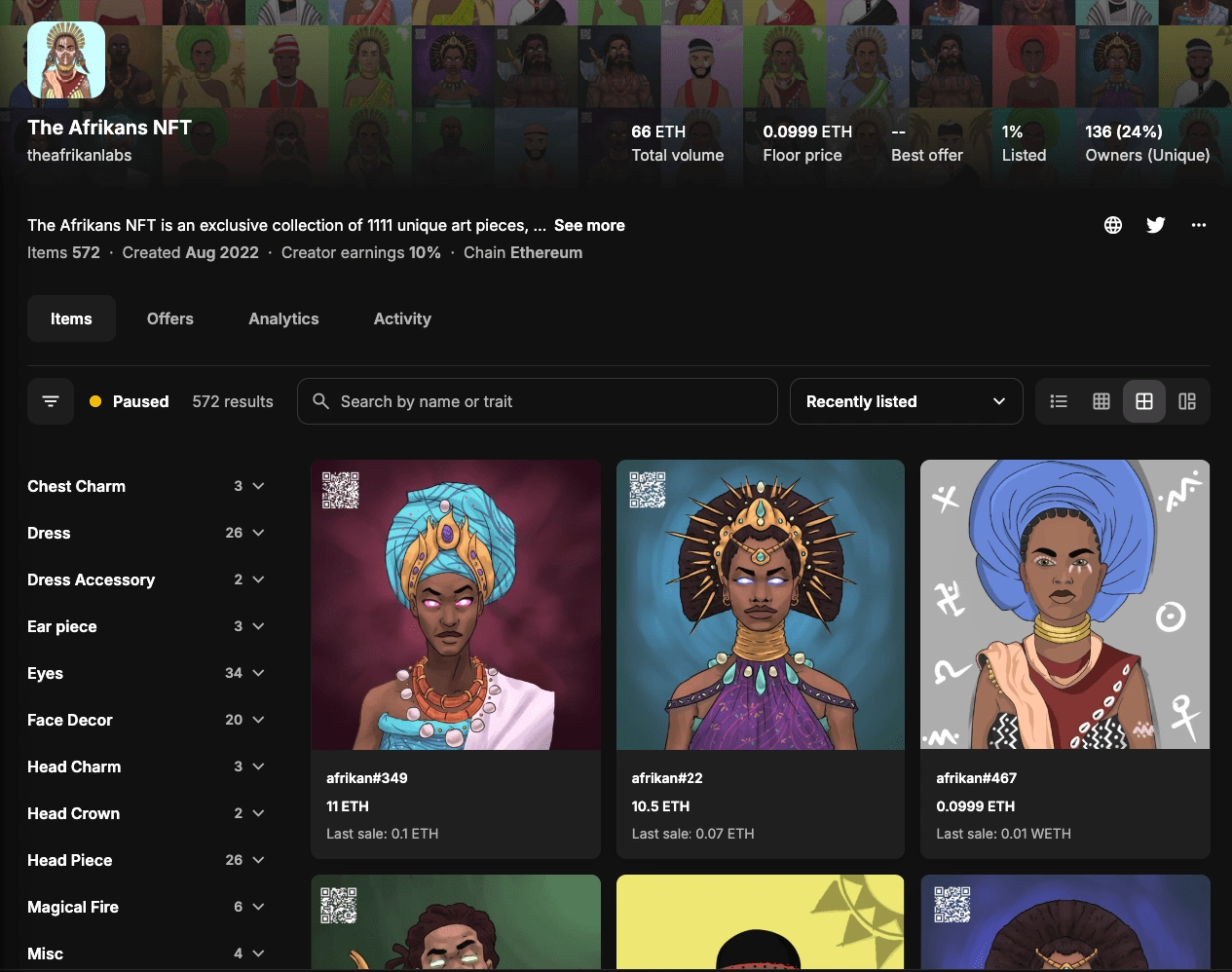Click the 0.0999 ETH price on afrikan#467
This screenshot has height=972, width=1232.
(x=976, y=806)
